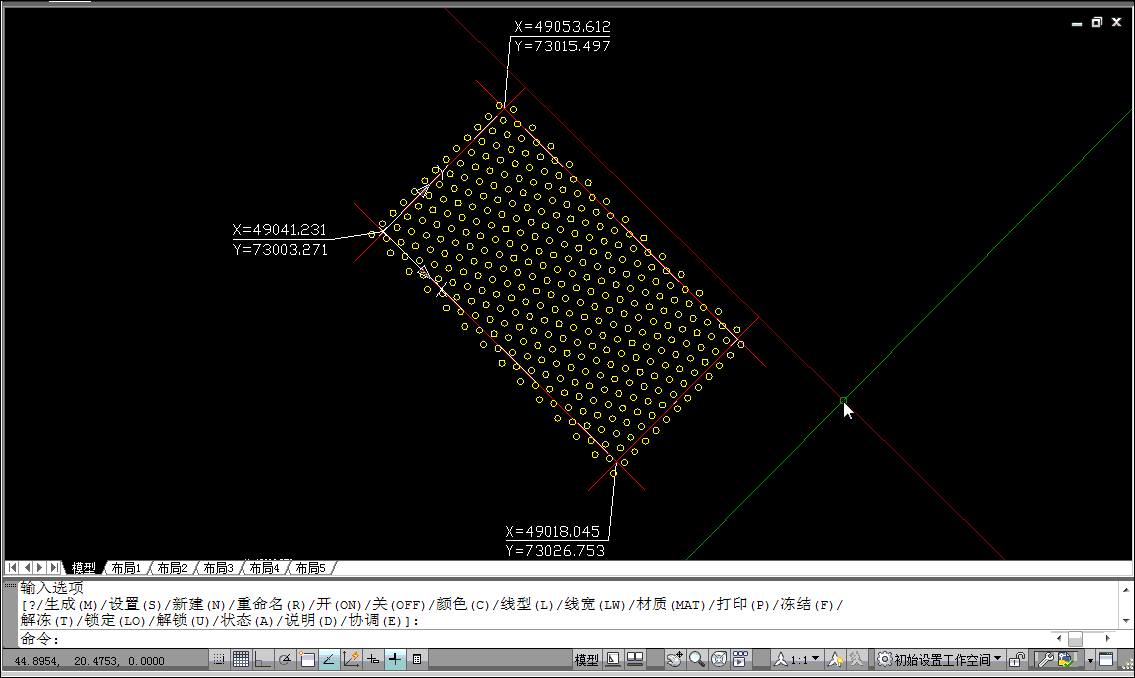Image resolution: width=1135 pixels, height=678 pixels.
Task: Open the SteeringWheels icon
Action: 719,659
